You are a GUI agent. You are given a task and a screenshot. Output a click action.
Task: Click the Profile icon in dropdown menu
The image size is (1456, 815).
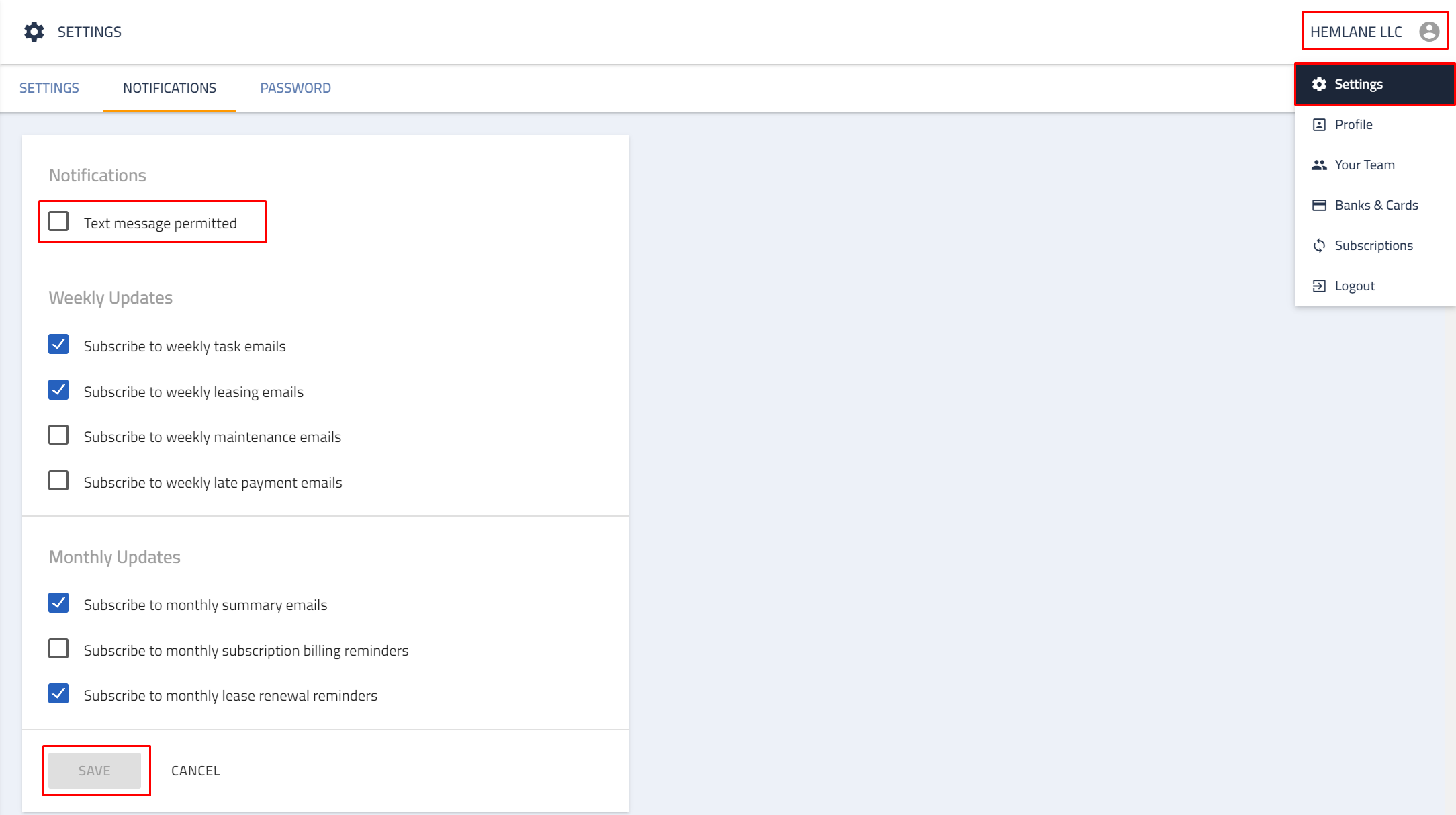1319,124
